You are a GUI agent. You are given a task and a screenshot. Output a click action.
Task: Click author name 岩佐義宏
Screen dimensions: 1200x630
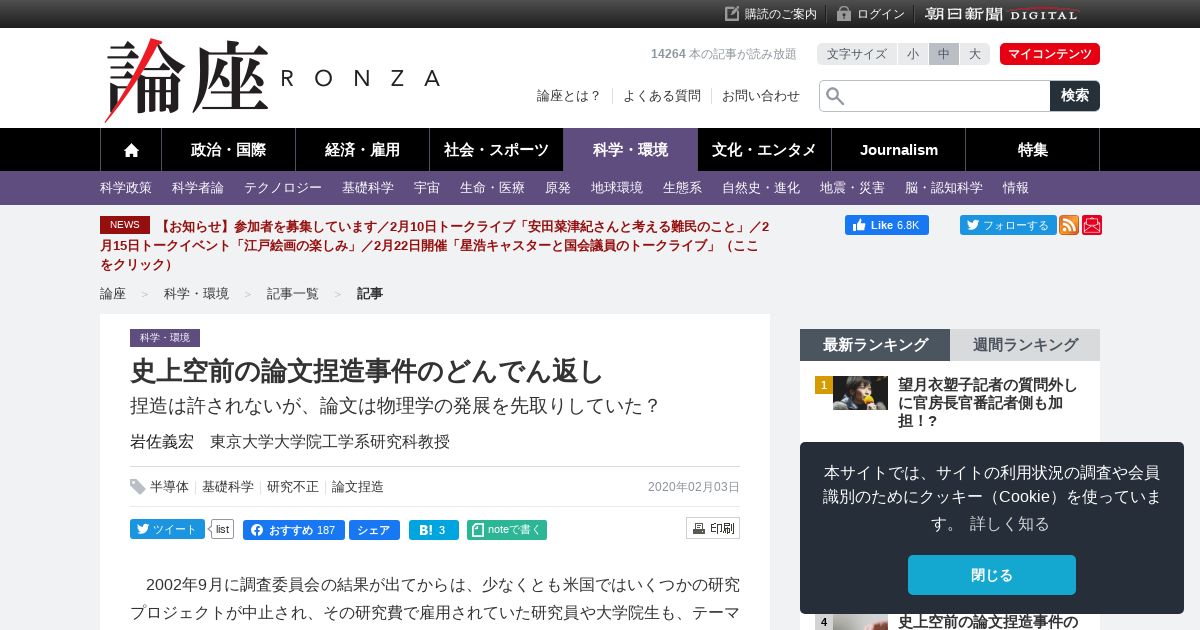(x=162, y=442)
